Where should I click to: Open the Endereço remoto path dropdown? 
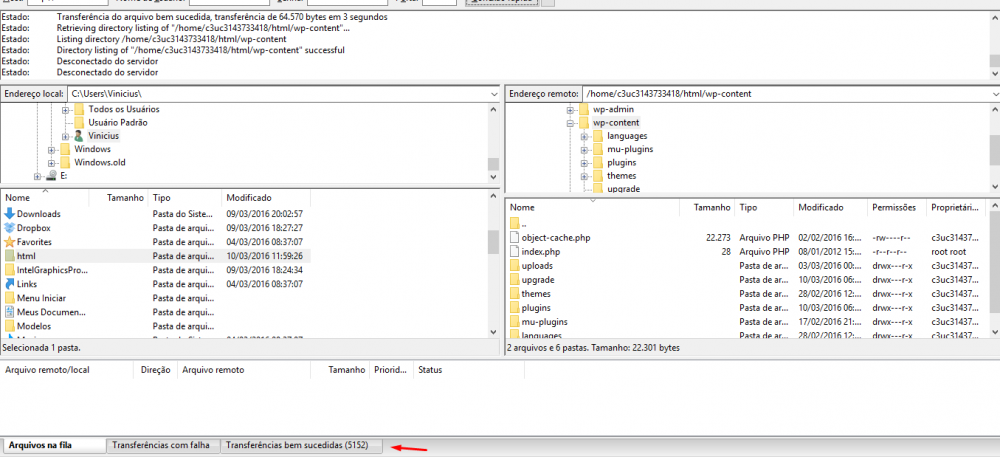pyautogui.click(x=994, y=94)
